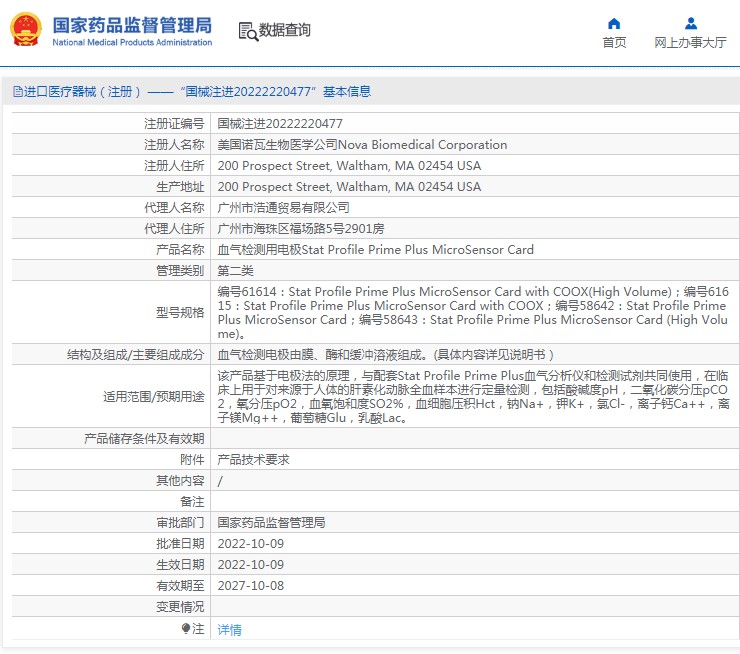740x654 pixels.
Task: Click 结构及组成/主要组成成分 label
Action: pos(135,355)
